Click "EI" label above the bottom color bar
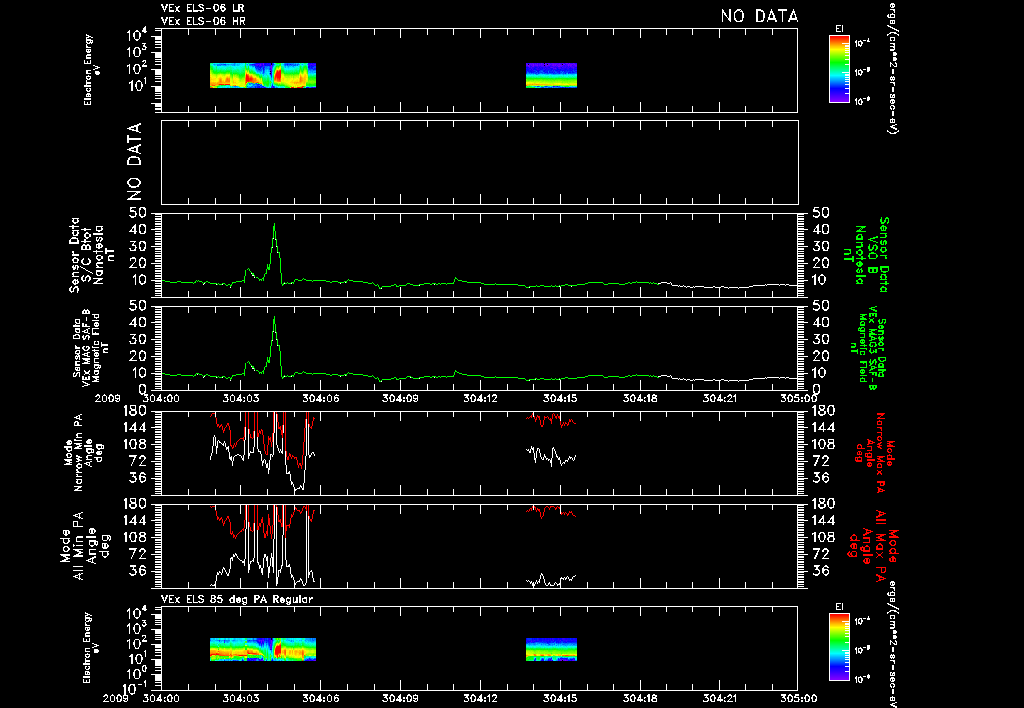 click(839, 607)
